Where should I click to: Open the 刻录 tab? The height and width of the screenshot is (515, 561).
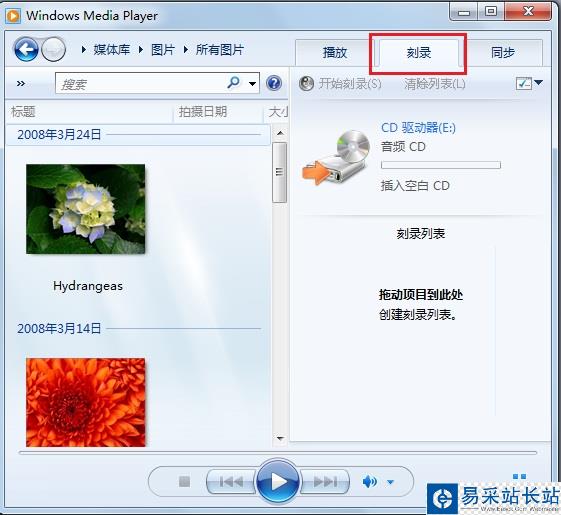pyautogui.click(x=419, y=53)
